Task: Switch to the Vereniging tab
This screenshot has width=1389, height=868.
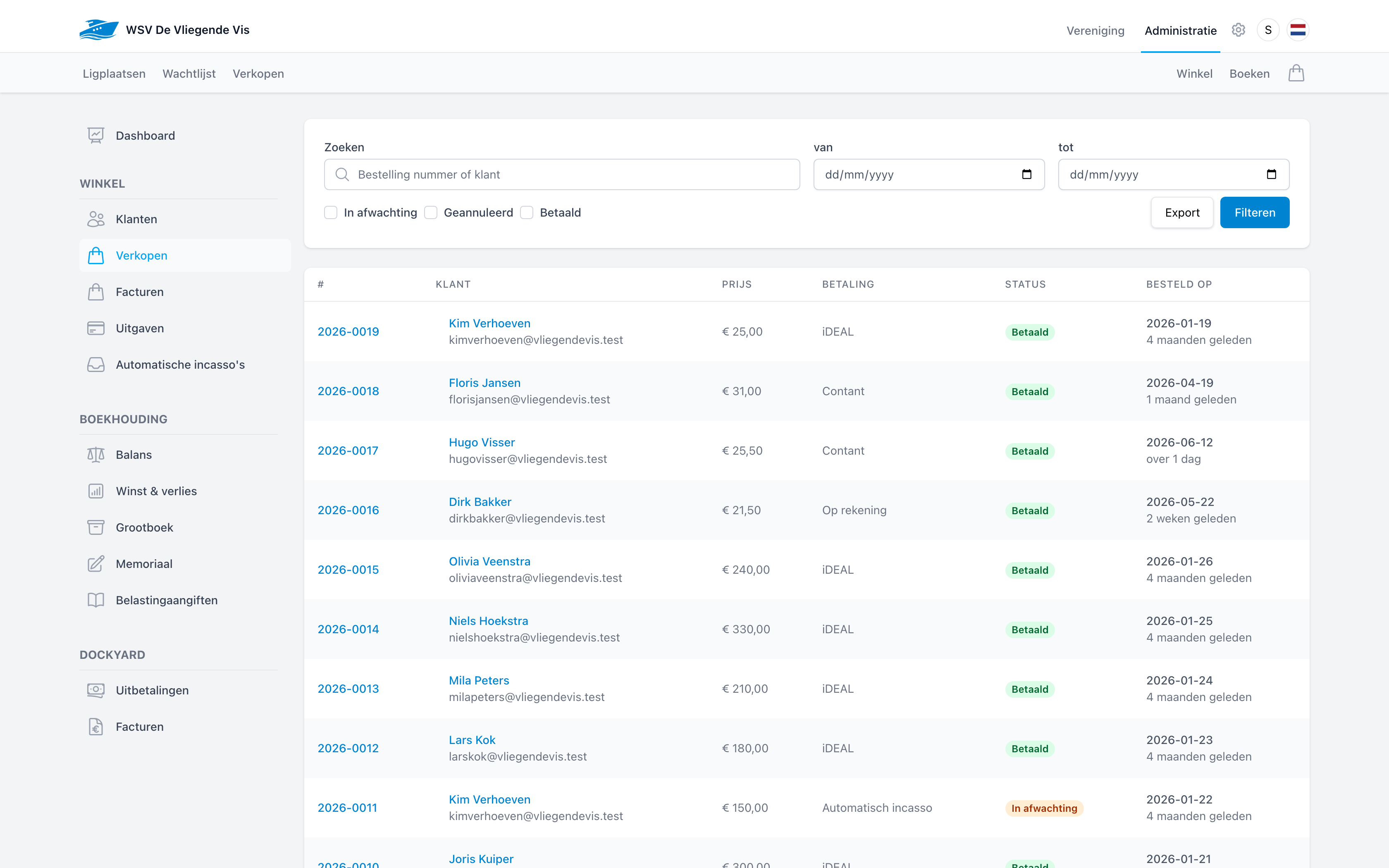Action: pyautogui.click(x=1095, y=31)
